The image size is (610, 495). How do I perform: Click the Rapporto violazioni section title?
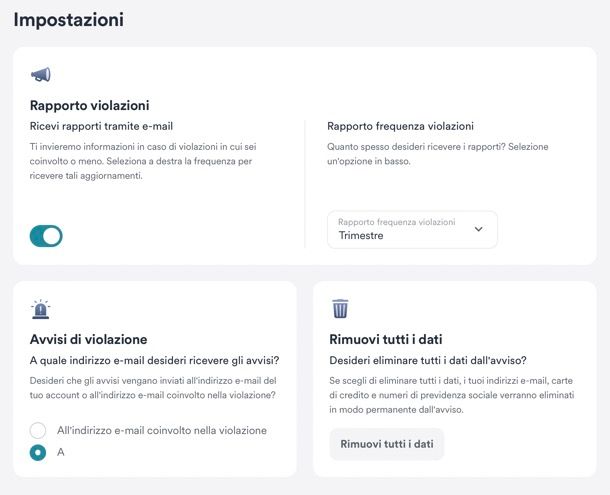tap(89, 105)
